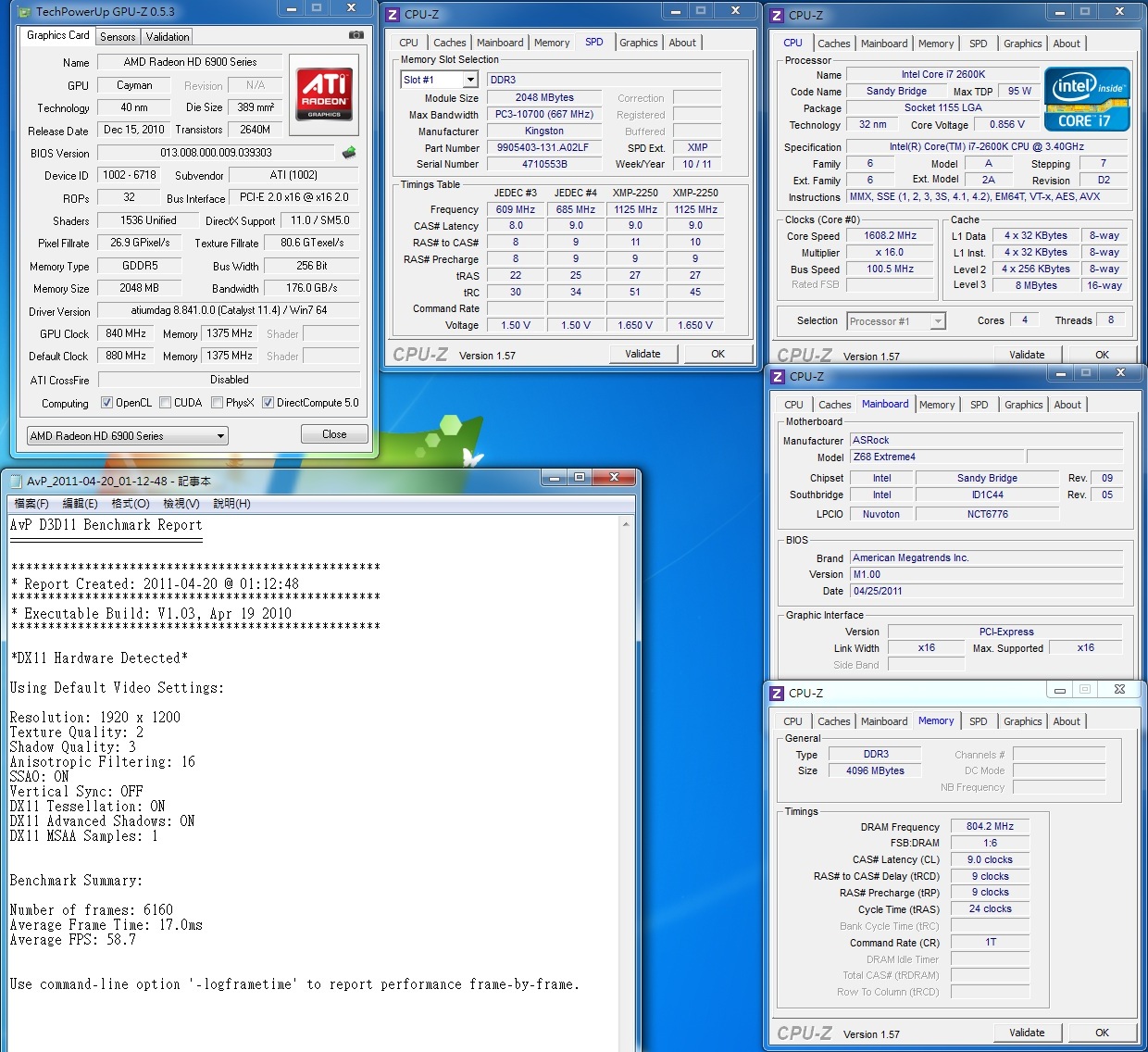Viewport: 1148px width, 1052px height.
Task: Open Notepad 說明(H) menu
Action: pos(231,504)
